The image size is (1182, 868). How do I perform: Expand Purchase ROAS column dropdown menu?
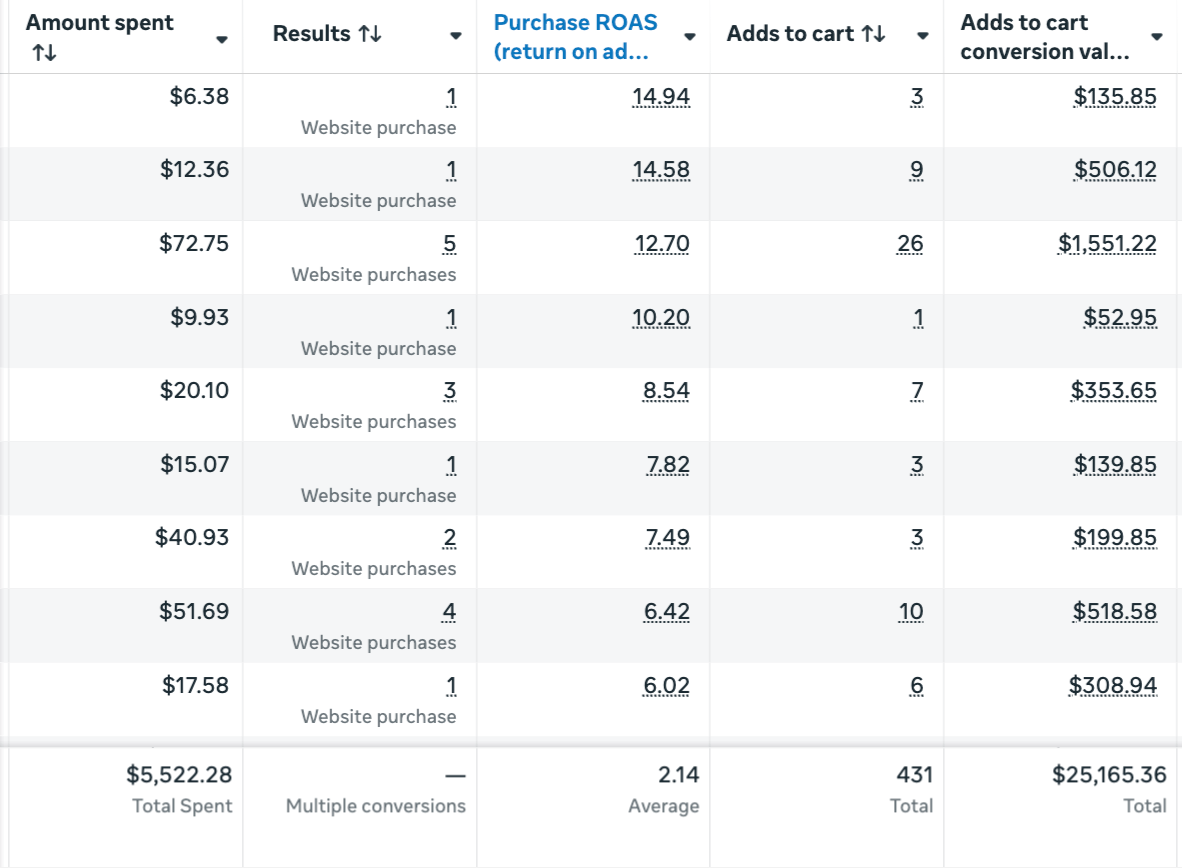pos(690,37)
